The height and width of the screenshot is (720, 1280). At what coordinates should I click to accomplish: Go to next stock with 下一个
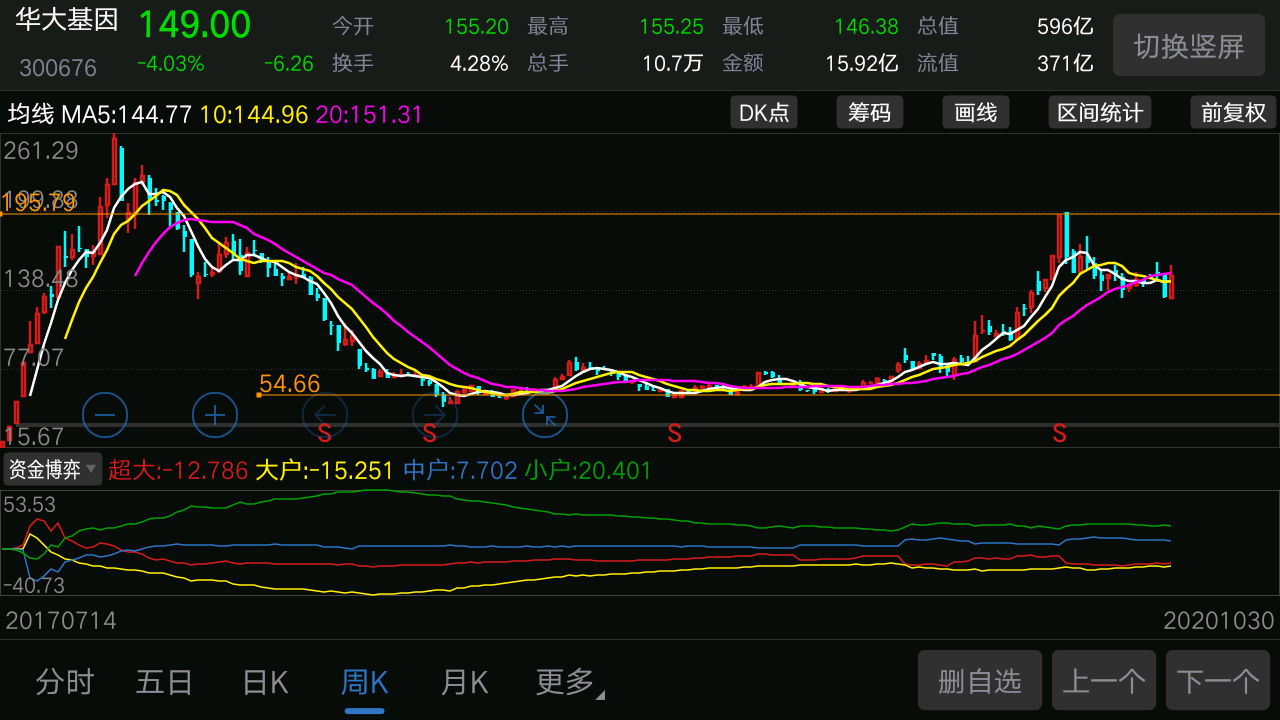[x=1218, y=681]
